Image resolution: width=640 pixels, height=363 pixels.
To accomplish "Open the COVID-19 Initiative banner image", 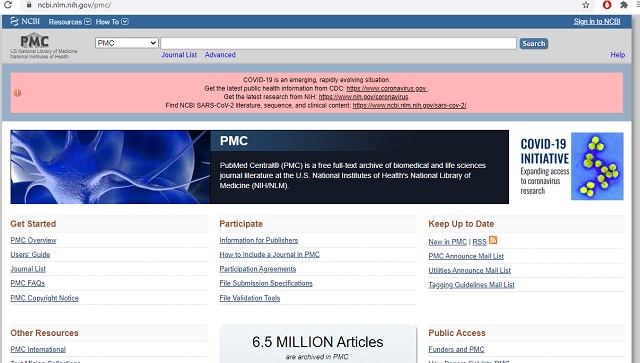I will tap(571, 166).
